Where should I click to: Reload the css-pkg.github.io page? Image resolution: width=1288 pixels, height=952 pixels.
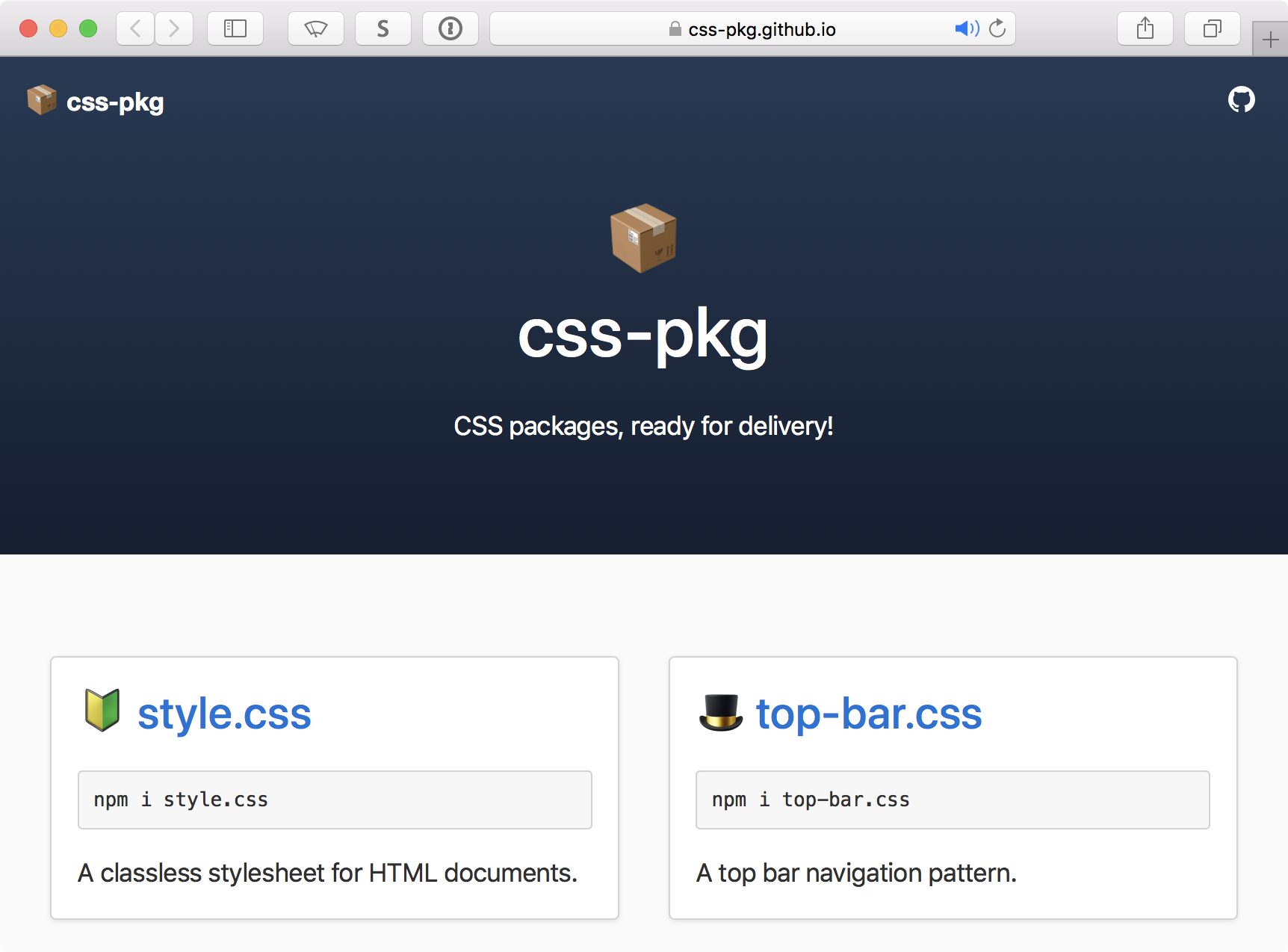(998, 28)
